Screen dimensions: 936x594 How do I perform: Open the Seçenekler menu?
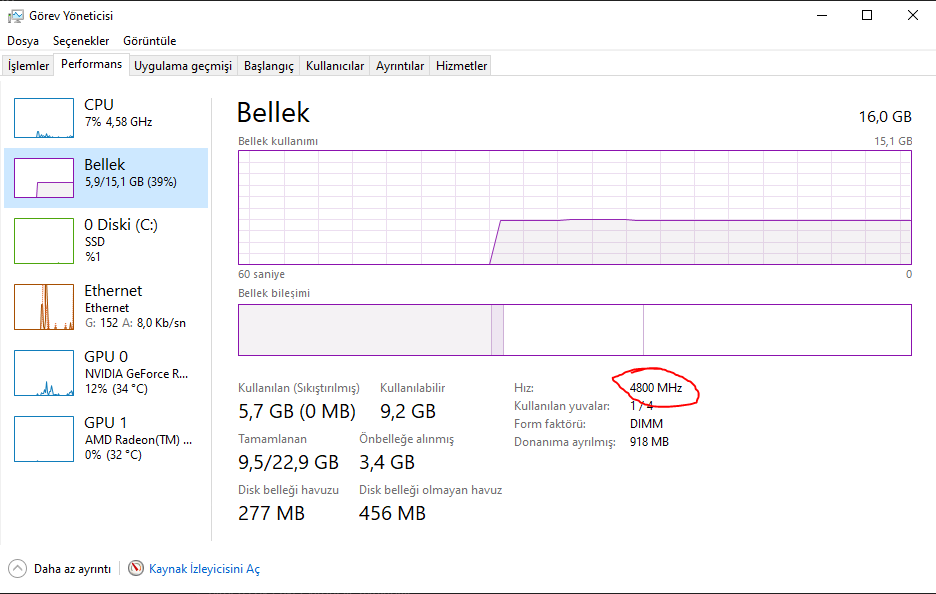pyautogui.click(x=81, y=41)
